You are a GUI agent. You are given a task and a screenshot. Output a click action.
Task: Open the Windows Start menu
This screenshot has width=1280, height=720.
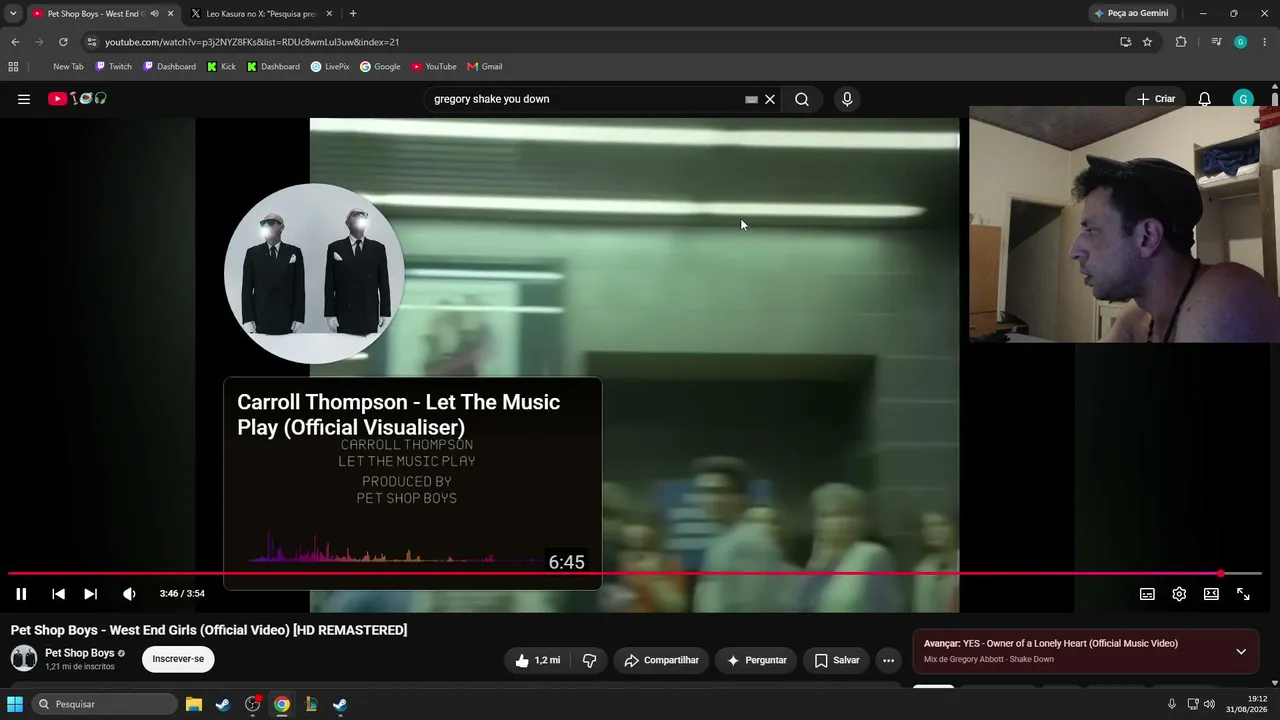tap(15, 704)
